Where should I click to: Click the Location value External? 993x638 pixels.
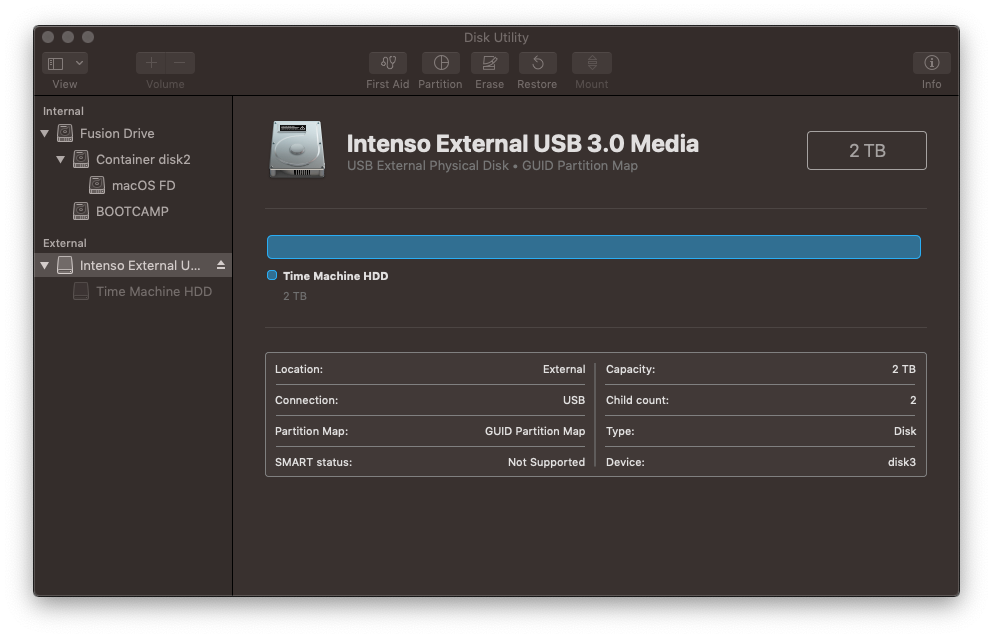(564, 369)
